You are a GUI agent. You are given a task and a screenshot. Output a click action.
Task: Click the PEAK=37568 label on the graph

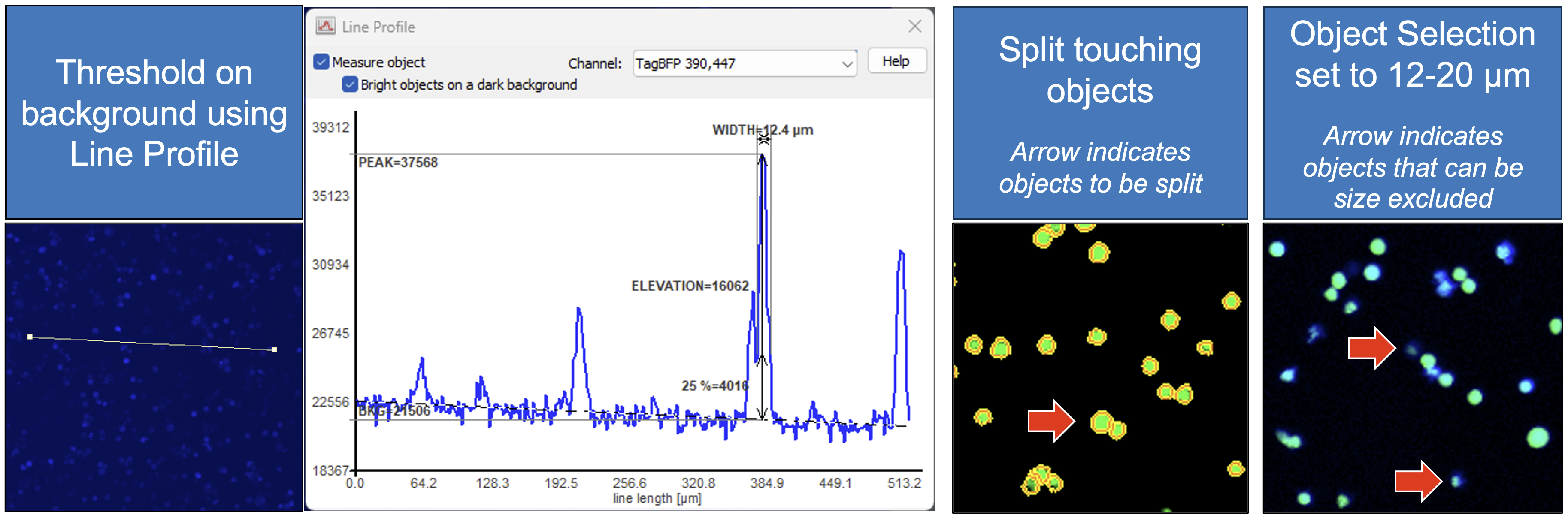[x=398, y=163]
